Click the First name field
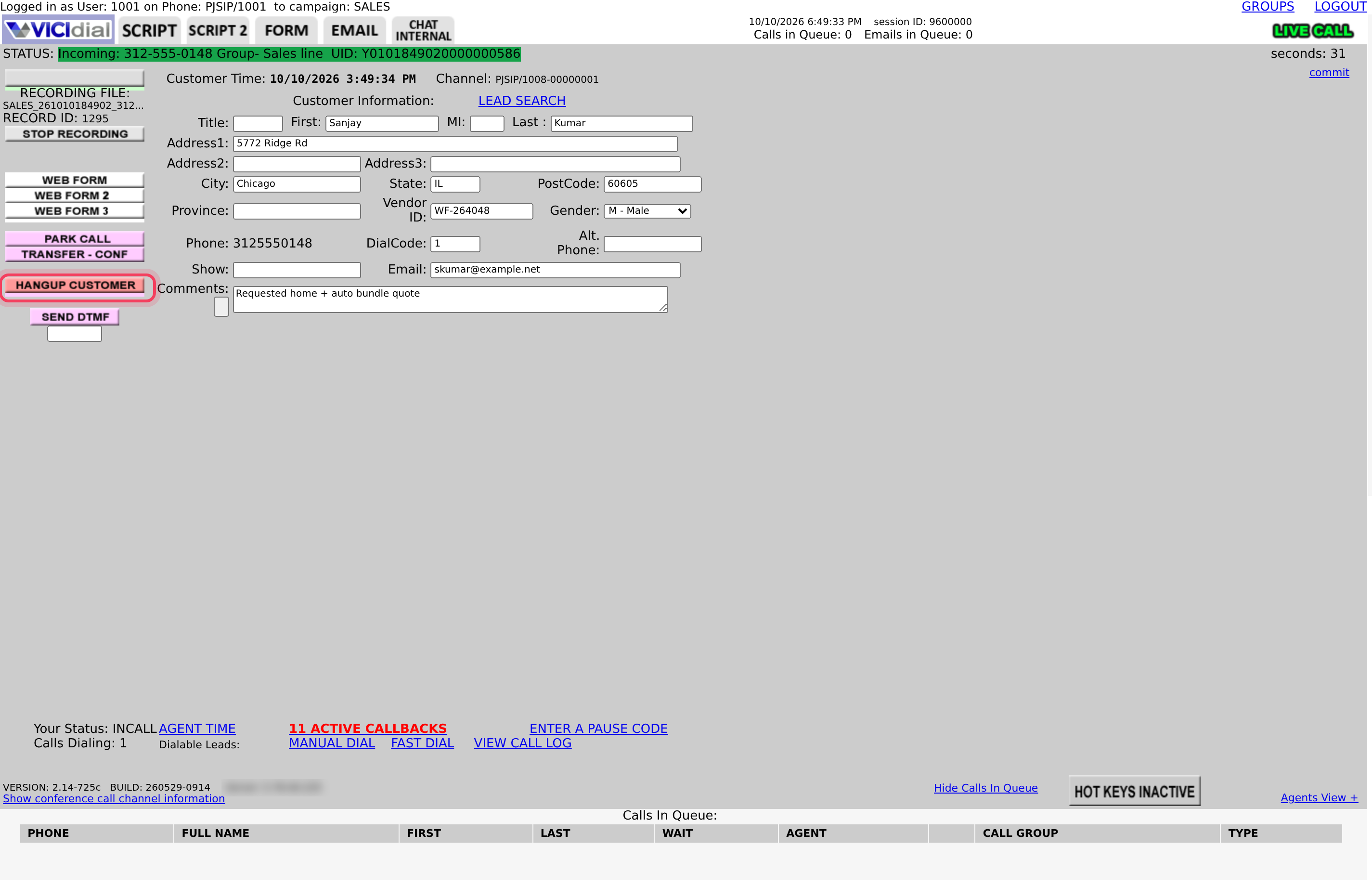 (382, 123)
